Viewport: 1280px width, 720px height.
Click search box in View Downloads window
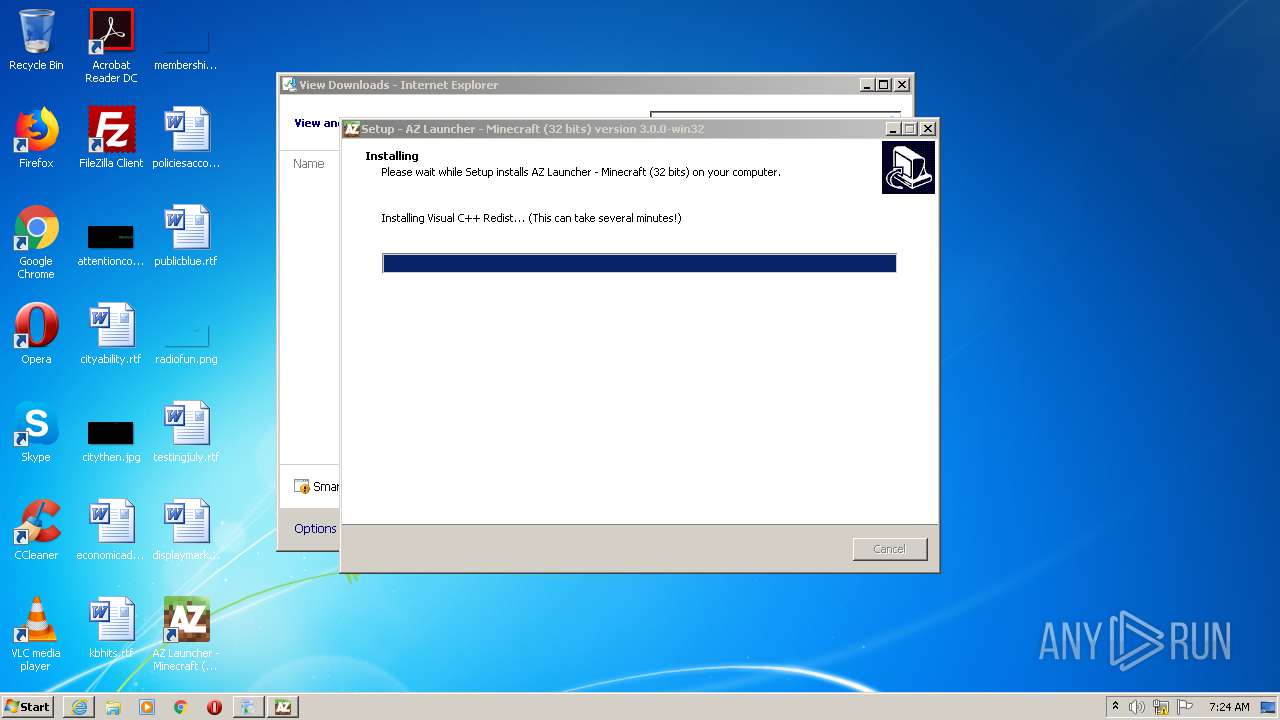pyautogui.click(x=775, y=115)
